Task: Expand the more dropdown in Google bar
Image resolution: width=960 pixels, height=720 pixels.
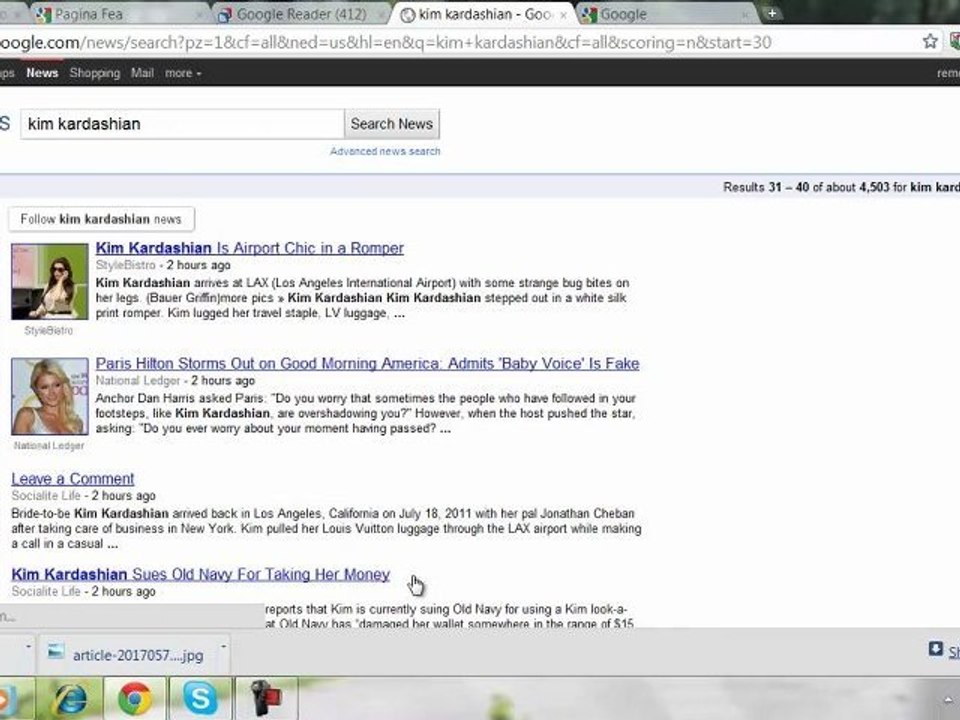Action: [x=183, y=73]
